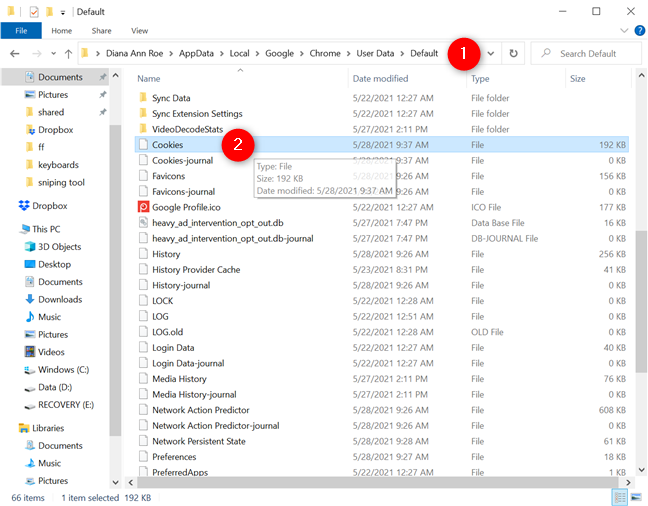Open the Recent locations dropdown arrow
This screenshot has height=506, width=648.
coord(52,53)
